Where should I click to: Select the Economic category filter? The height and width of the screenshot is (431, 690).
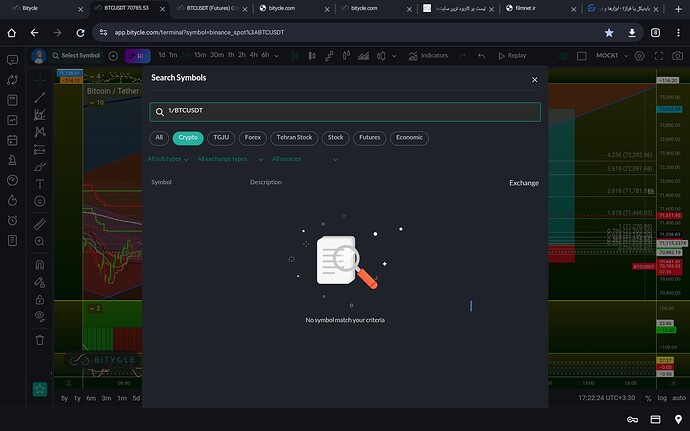tap(409, 138)
